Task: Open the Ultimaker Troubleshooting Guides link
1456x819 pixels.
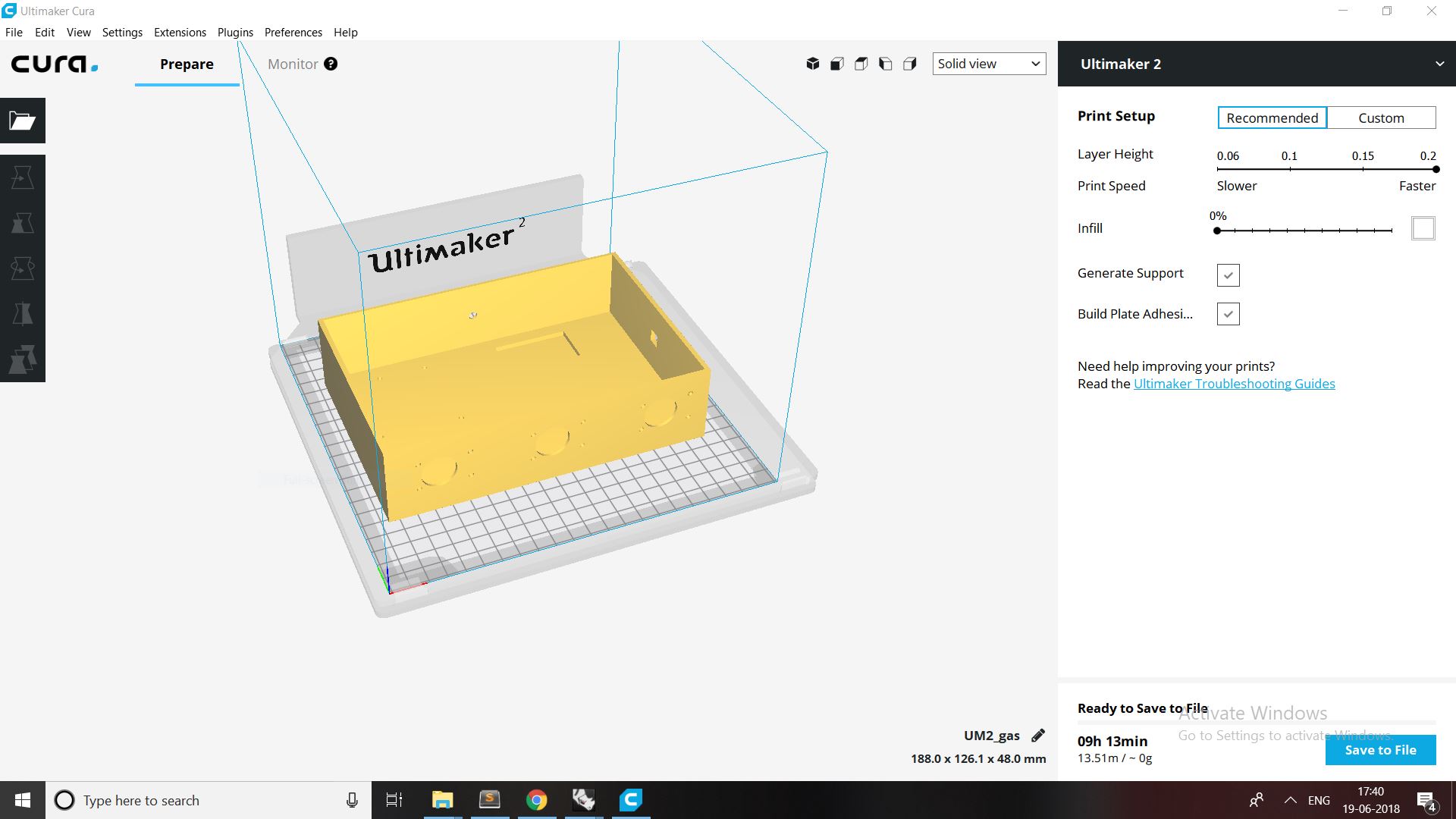Action: [1234, 384]
